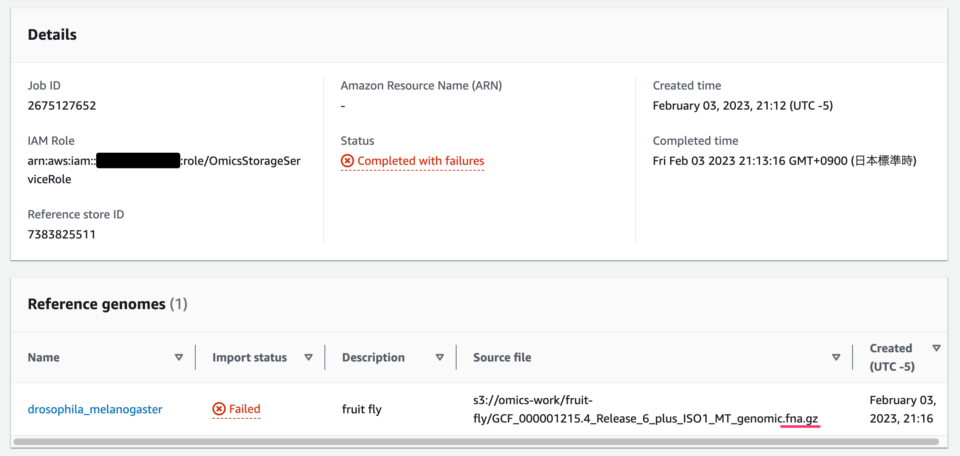Image resolution: width=960 pixels, height=456 pixels.
Task: Click the Completed with failures status
Action: click(x=421, y=161)
